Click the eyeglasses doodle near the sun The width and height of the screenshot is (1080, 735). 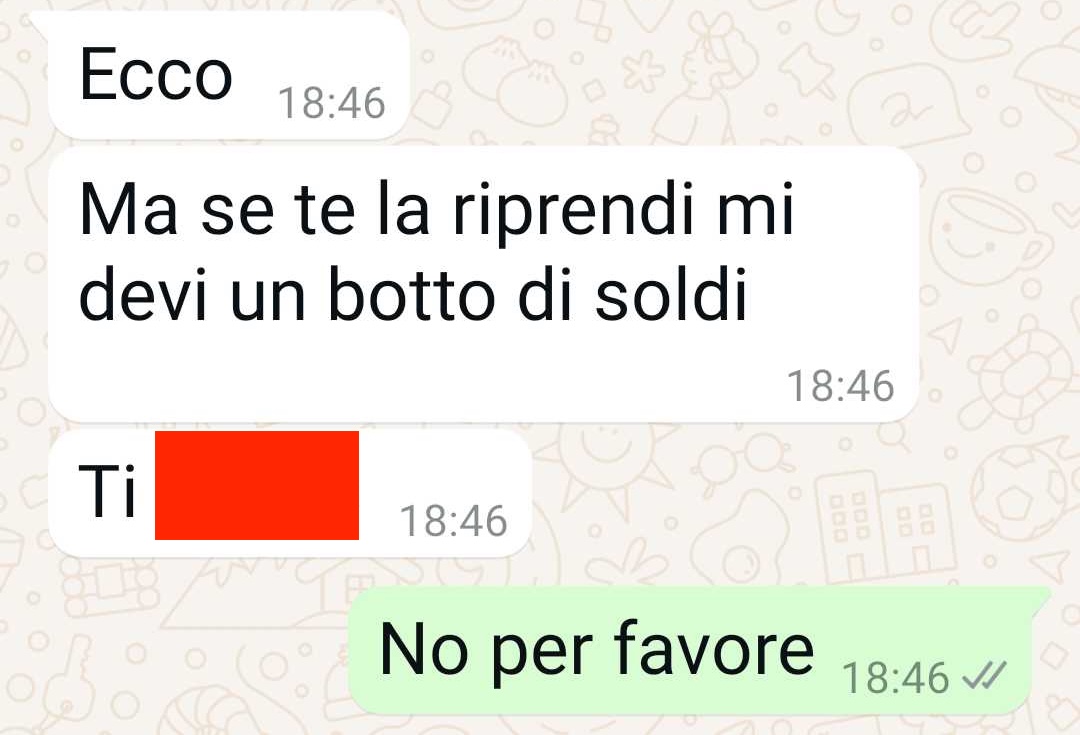[x=744, y=460]
